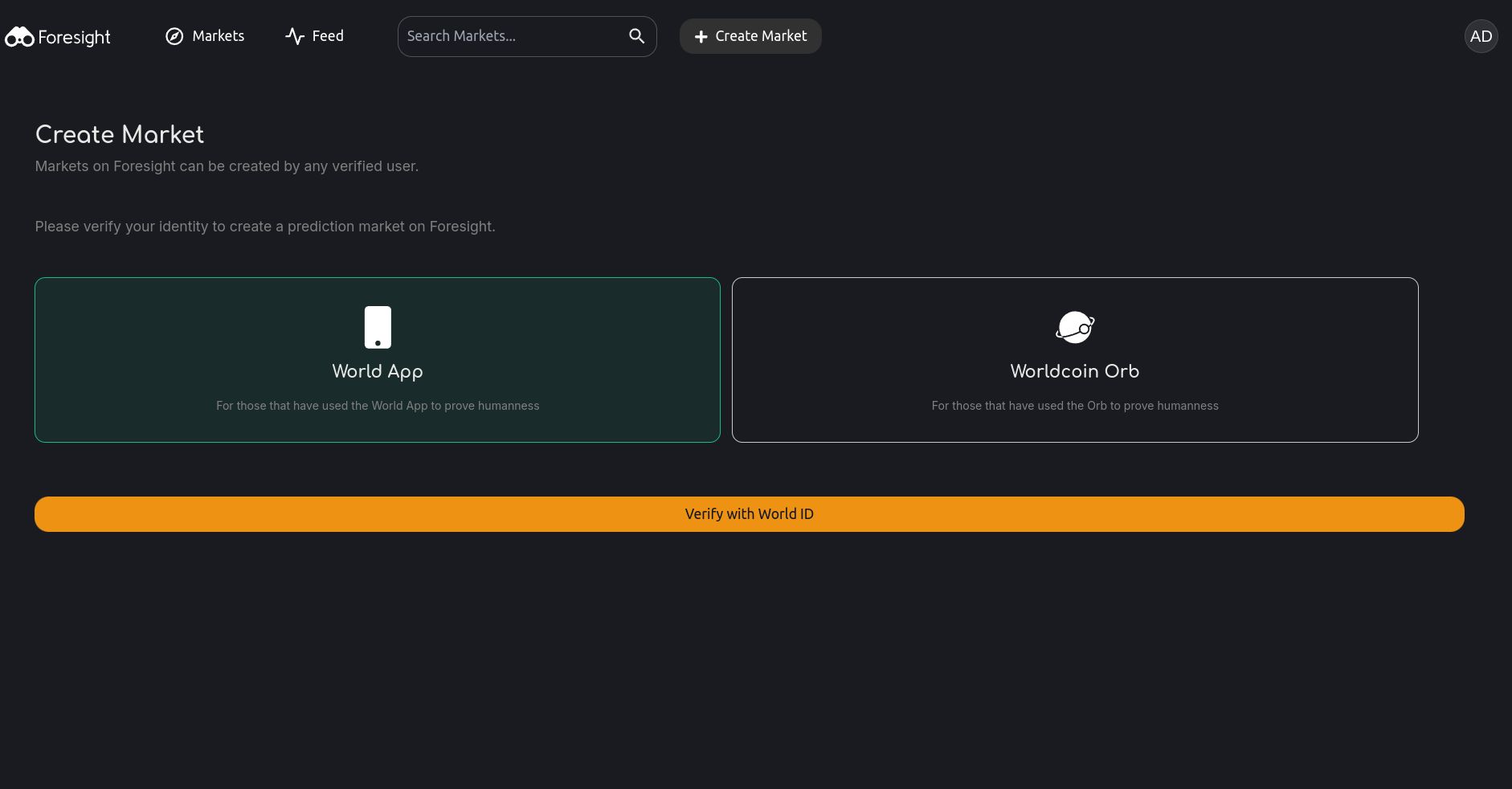Viewport: 1512px width, 789px height.
Task: Open the AD user avatar menu
Action: coord(1481,36)
